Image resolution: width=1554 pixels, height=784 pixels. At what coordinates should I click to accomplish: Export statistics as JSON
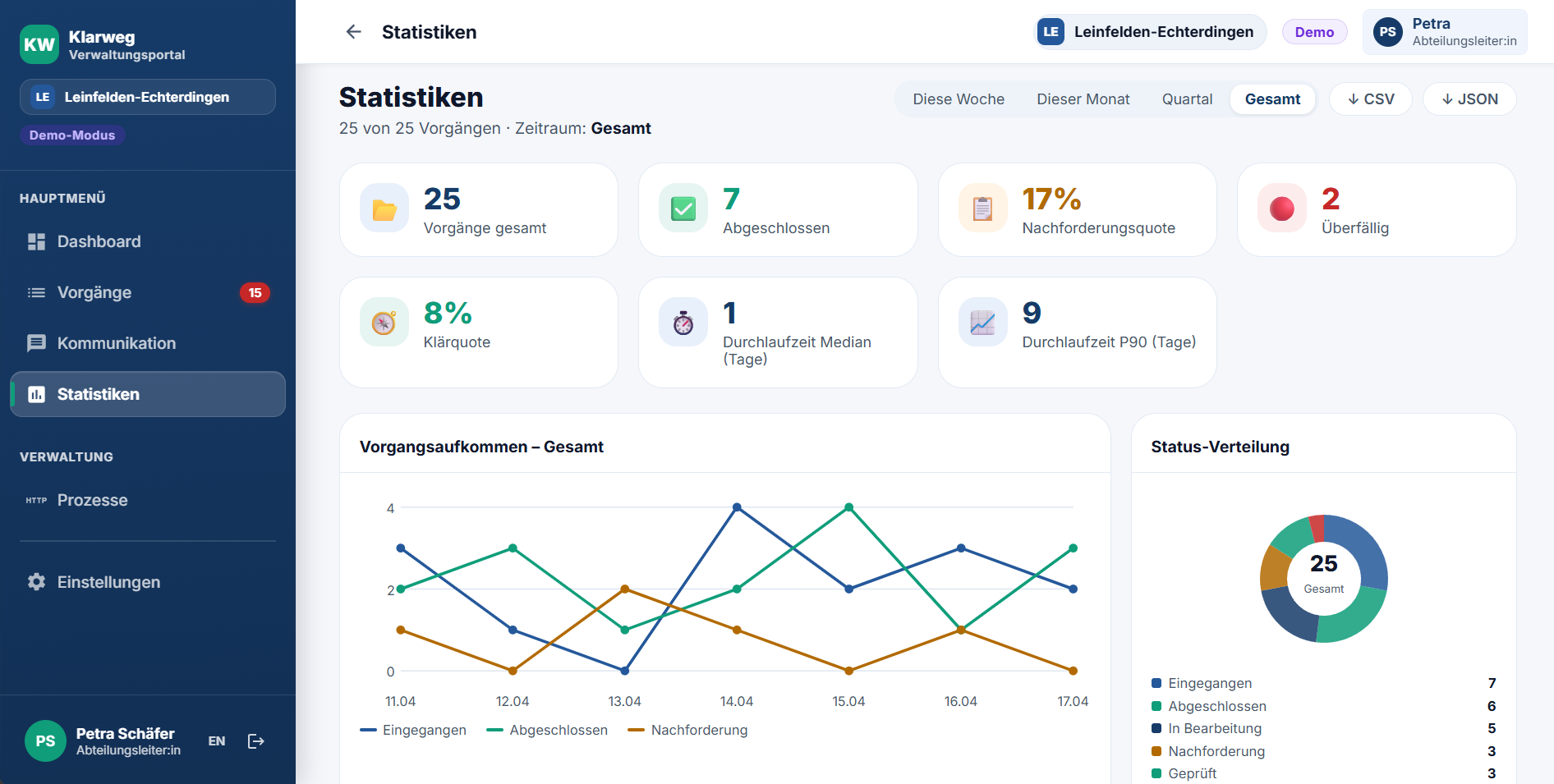point(1469,99)
